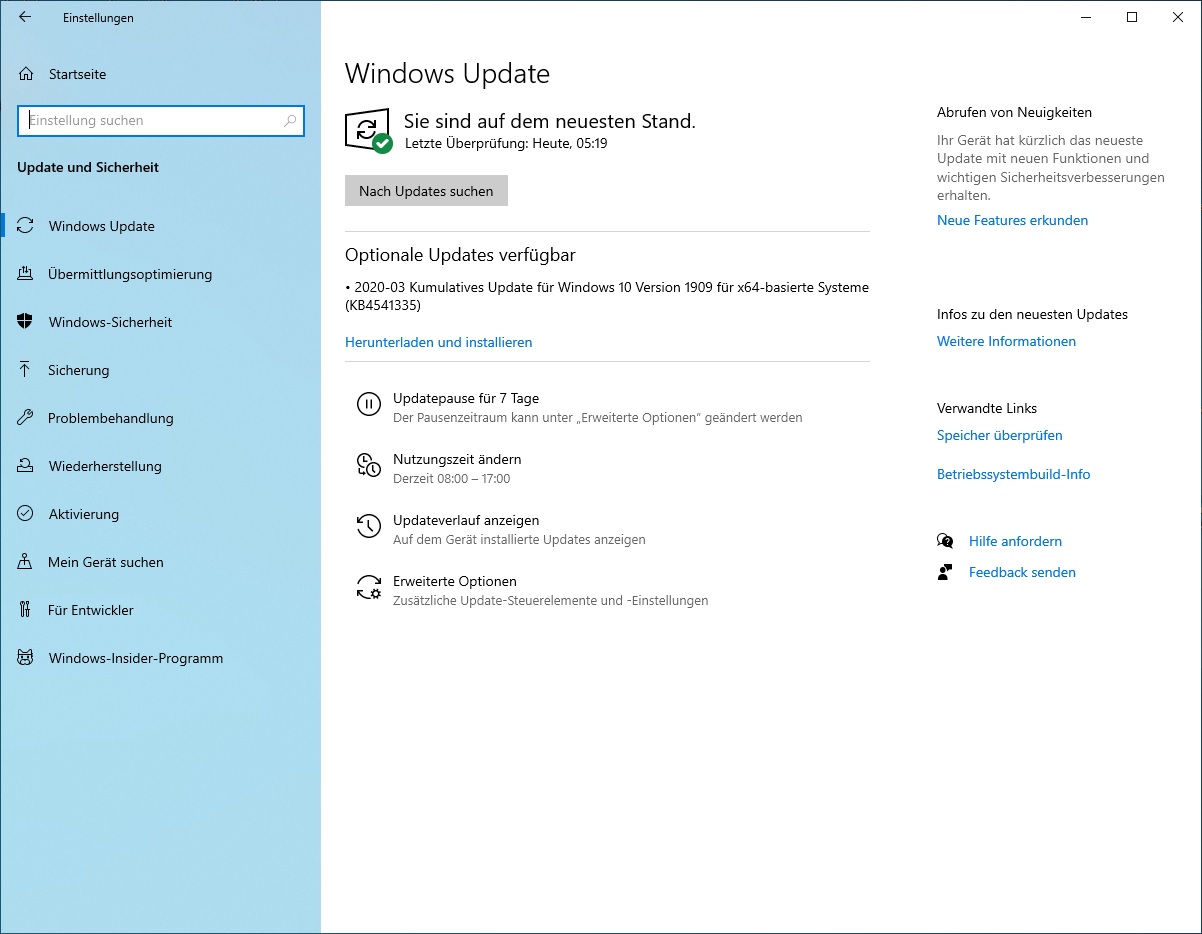Click Feedback senden link

pyautogui.click(x=1022, y=572)
